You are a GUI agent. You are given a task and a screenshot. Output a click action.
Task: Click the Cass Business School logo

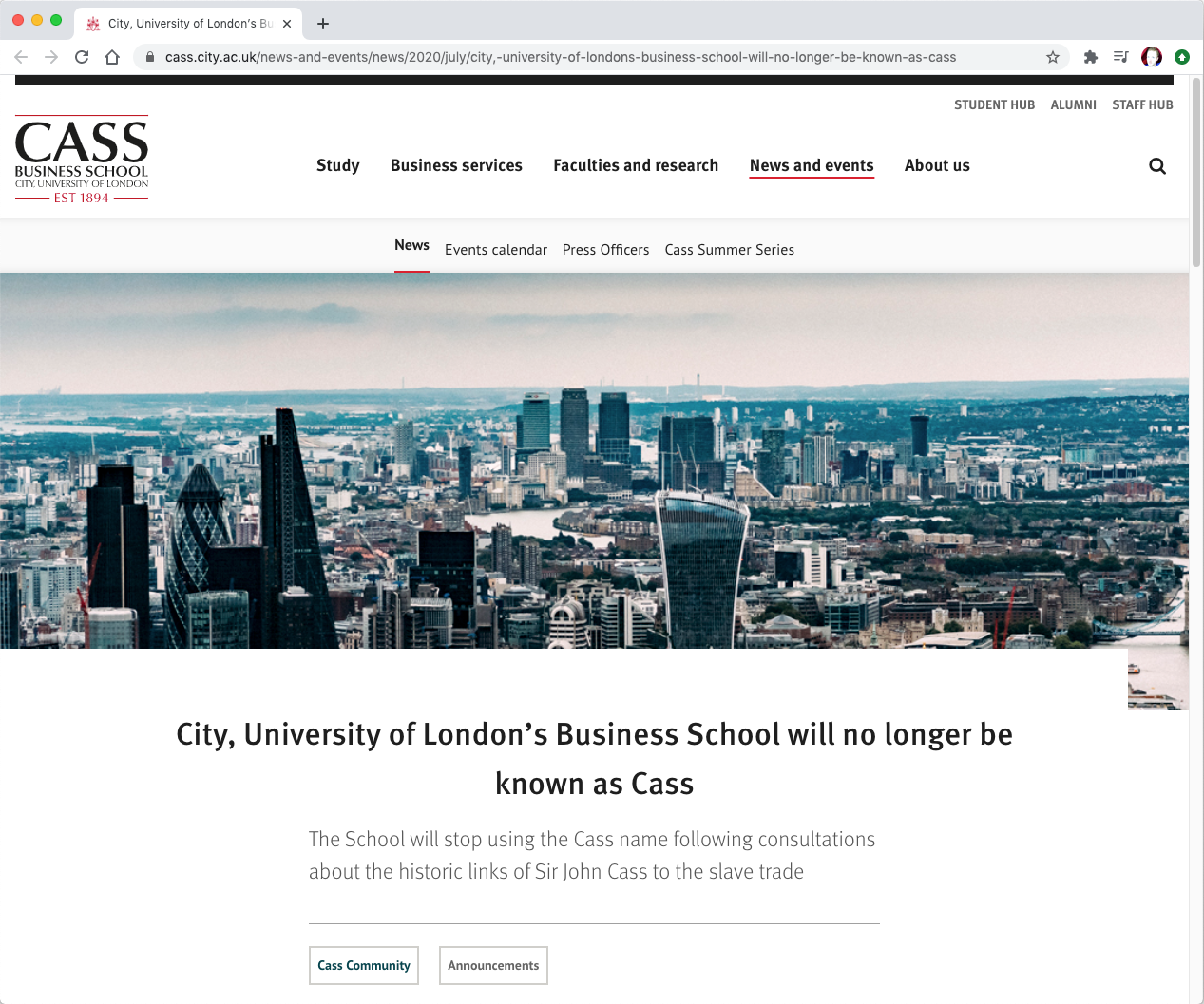[82, 160]
